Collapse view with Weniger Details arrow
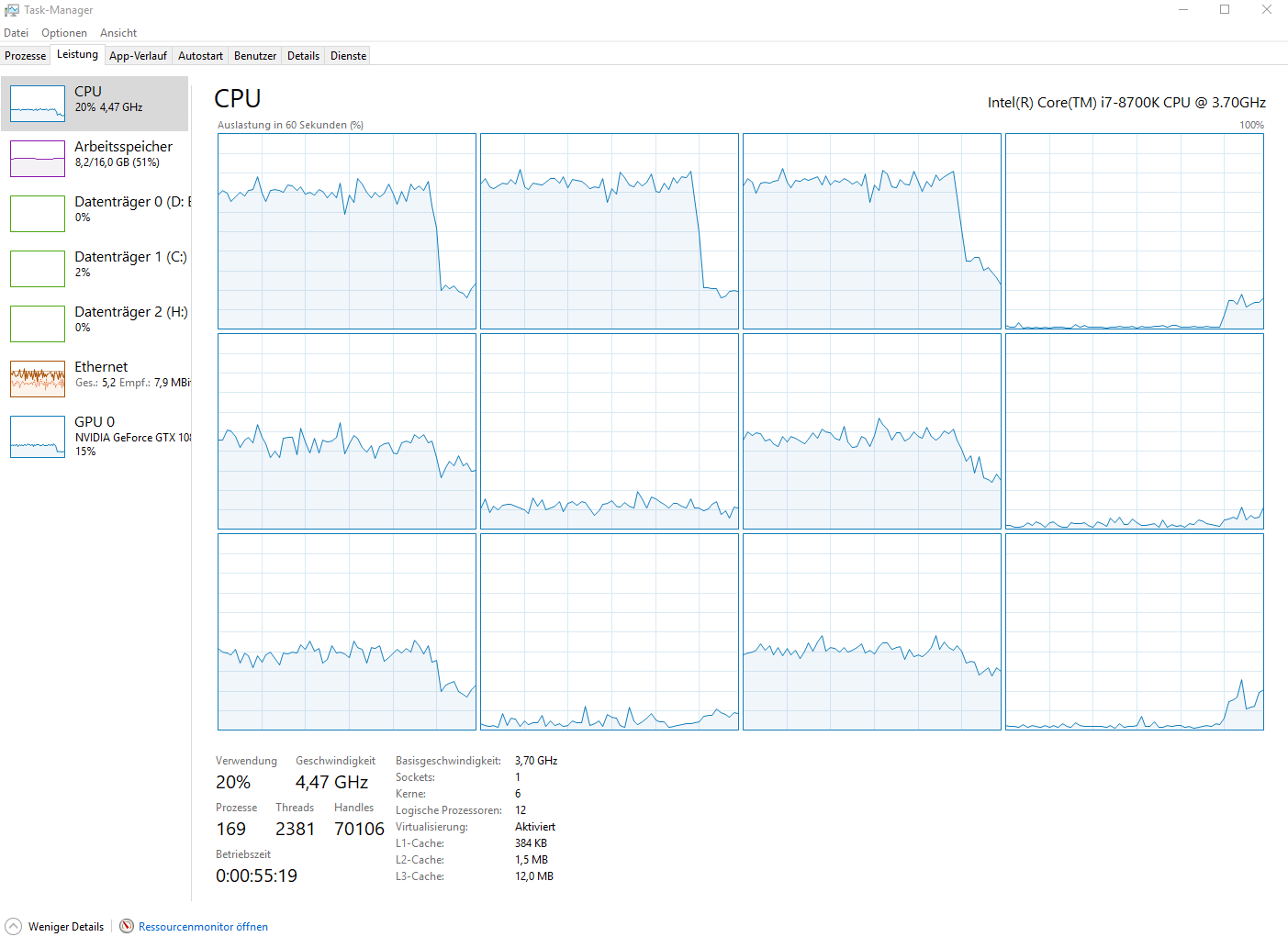This screenshot has height=948, width=1288. tap(14, 926)
